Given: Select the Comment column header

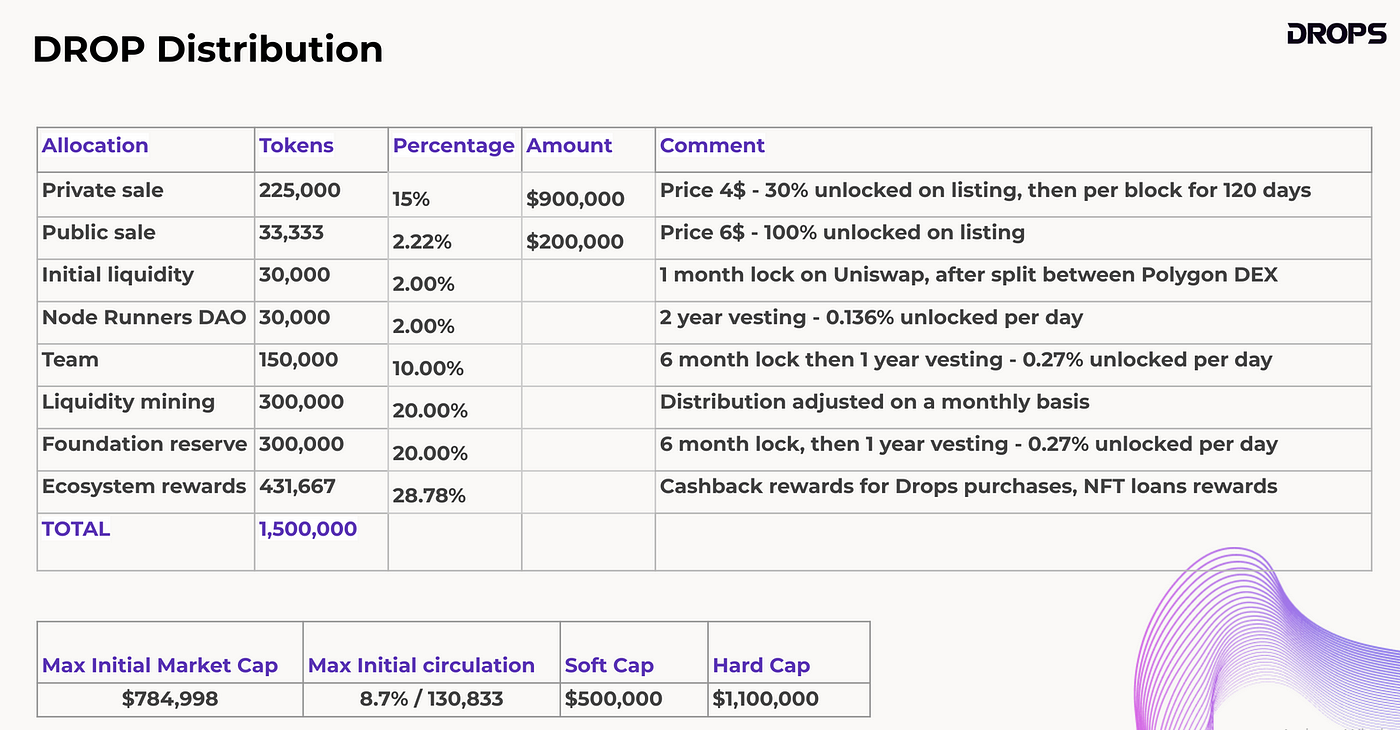Looking at the screenshot, I should (712, 146).
